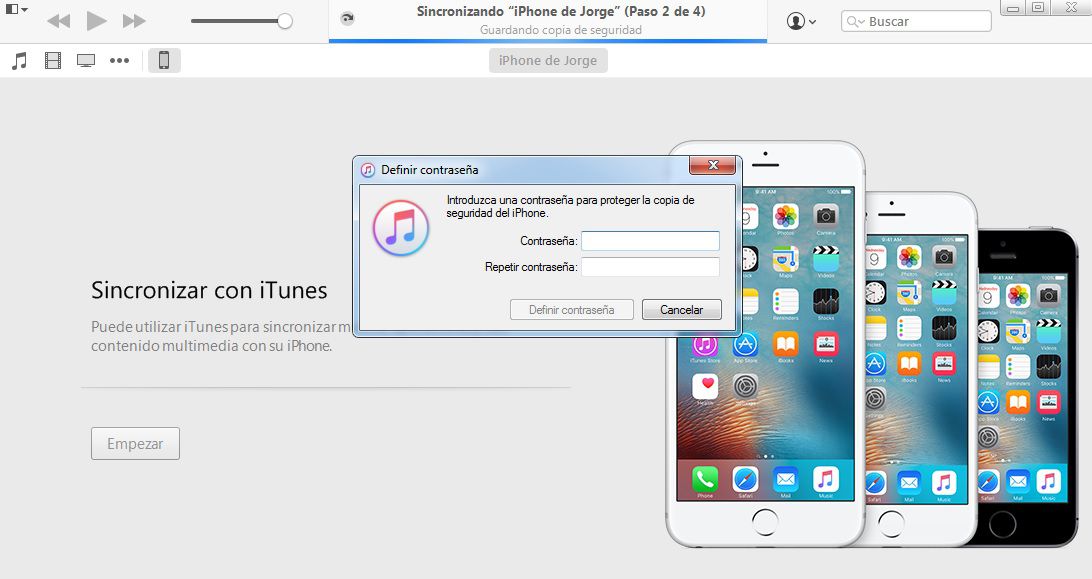Maximize the iTunes window
The width and height of the screenshot is (1092, 579).
1038,8
